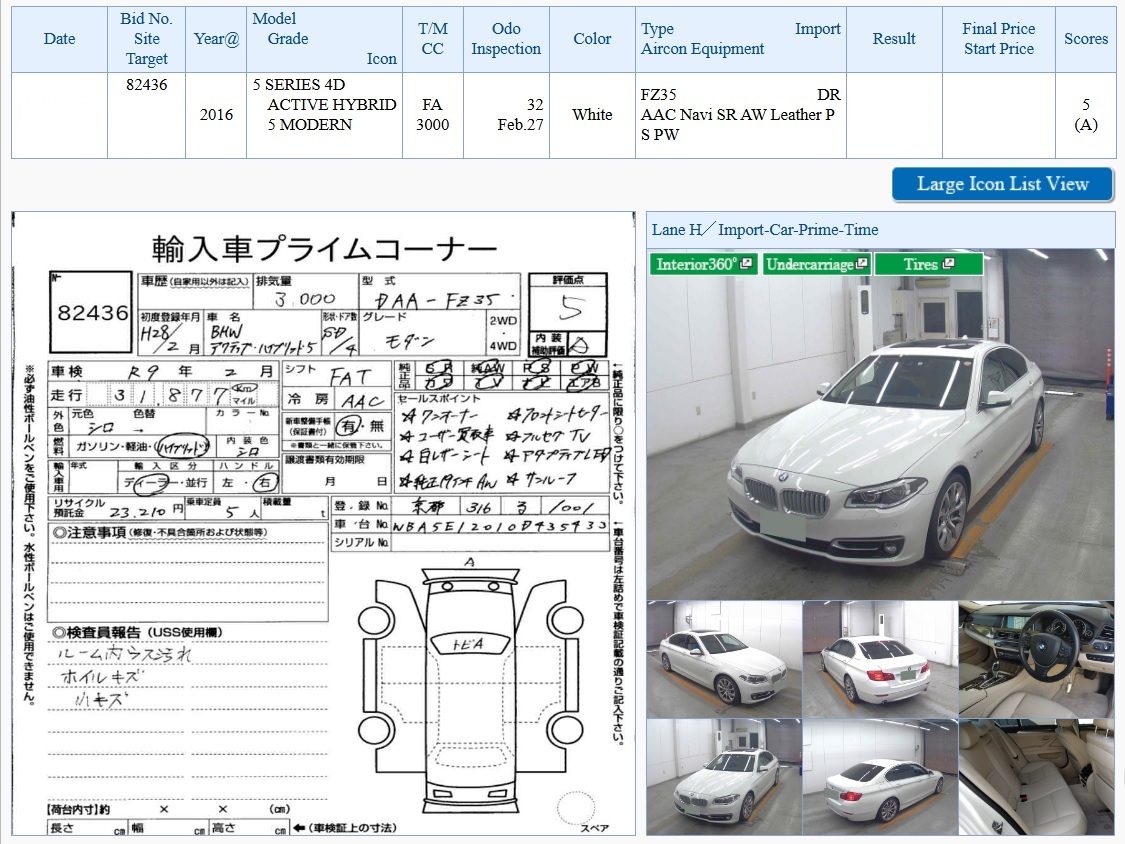The height and width of the screenshot is (844, 1125).
Task: Select the front-right angle car thumbnail
Action: click(x=724, y=659)
